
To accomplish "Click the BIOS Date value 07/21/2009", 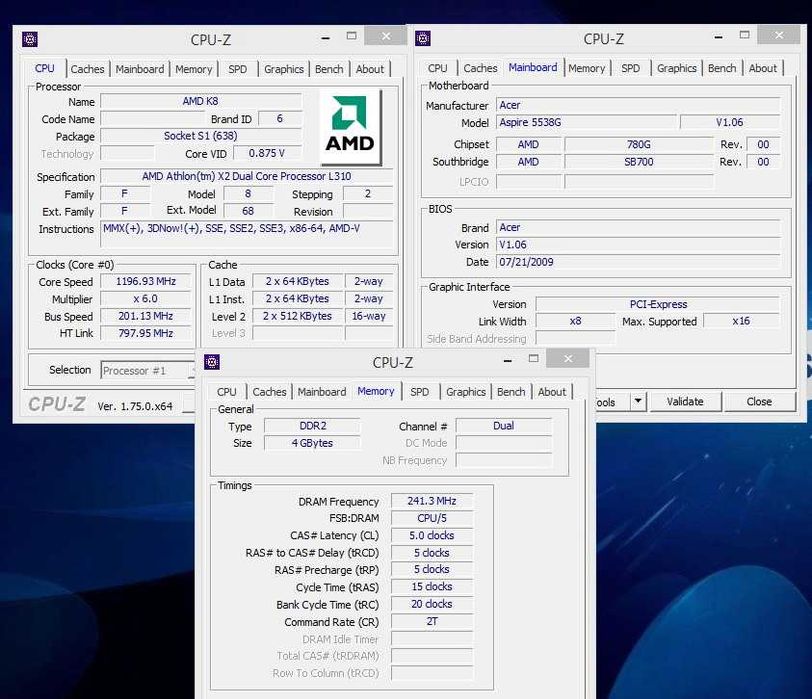I will (638, 261).
